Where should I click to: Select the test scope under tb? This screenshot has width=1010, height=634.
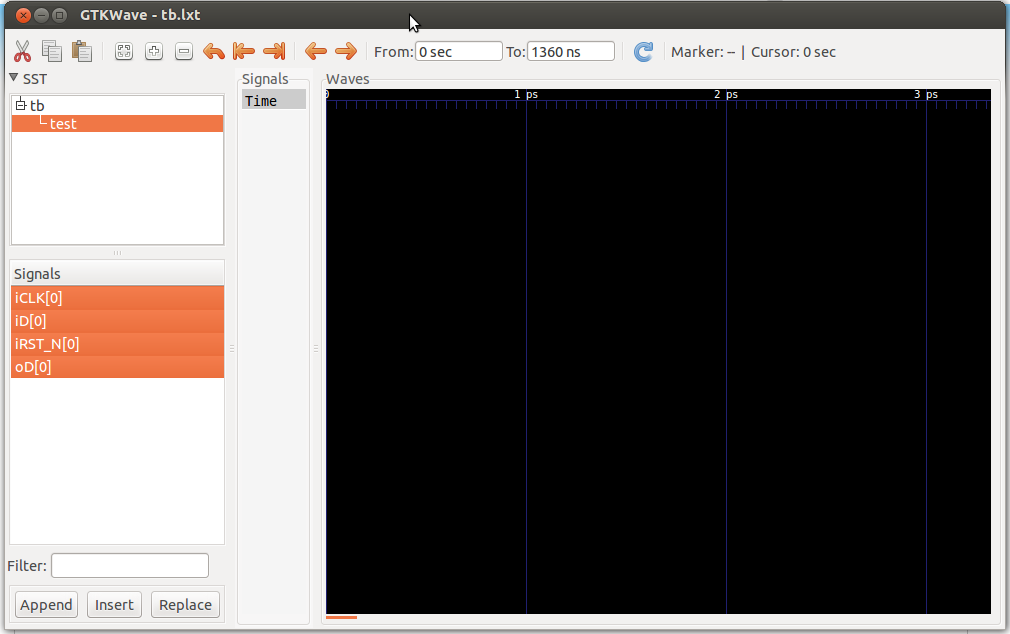[63, 123]
